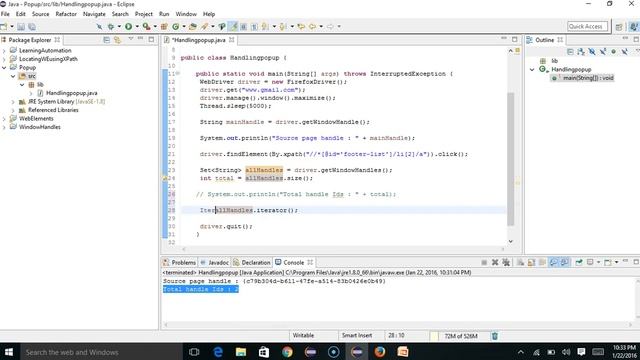Switch to the Problems tab
The image size is (640, 360).
point(180,262)
